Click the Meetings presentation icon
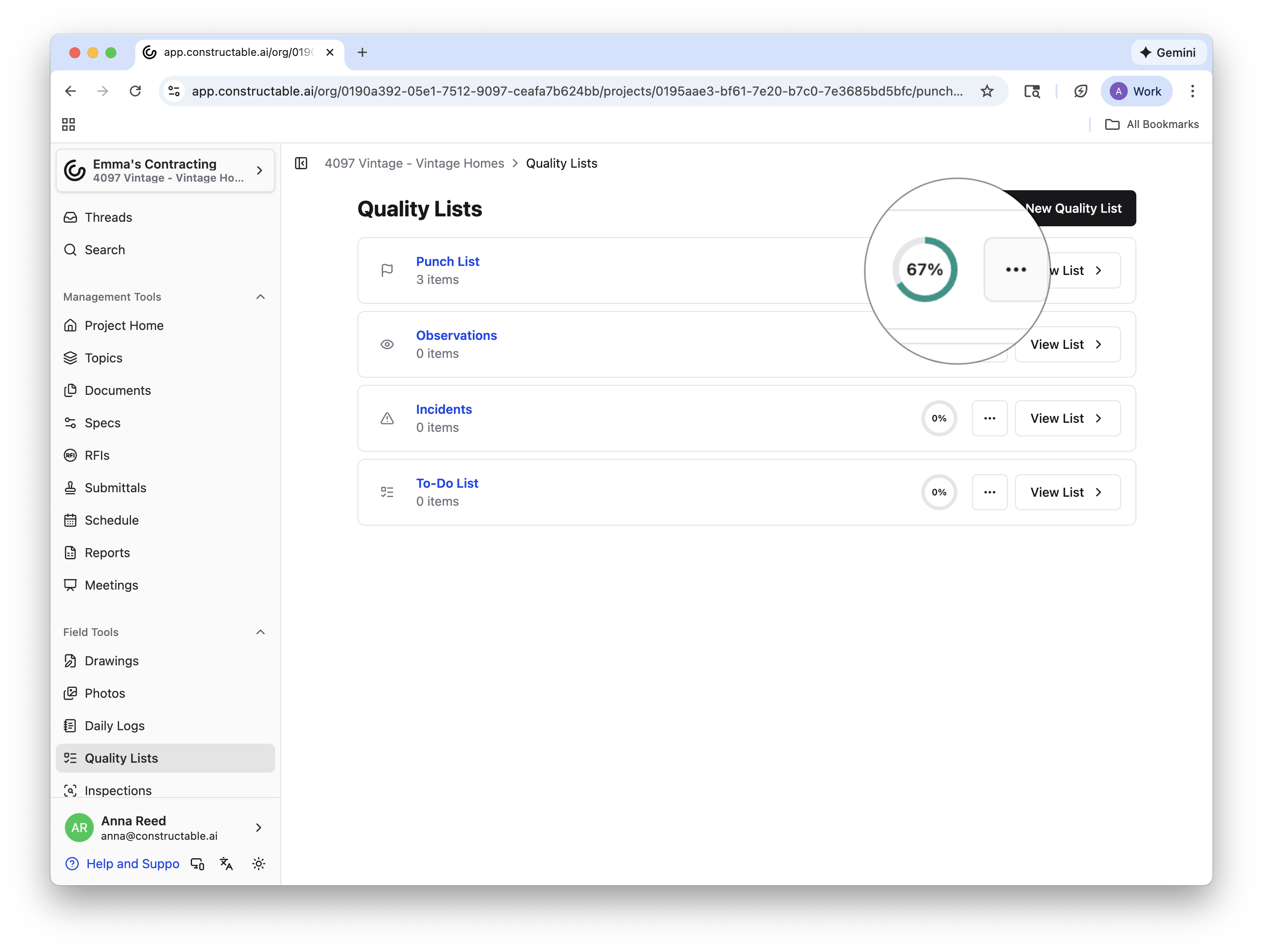Viewport: 1263px width, 952px height. [70, 586]
